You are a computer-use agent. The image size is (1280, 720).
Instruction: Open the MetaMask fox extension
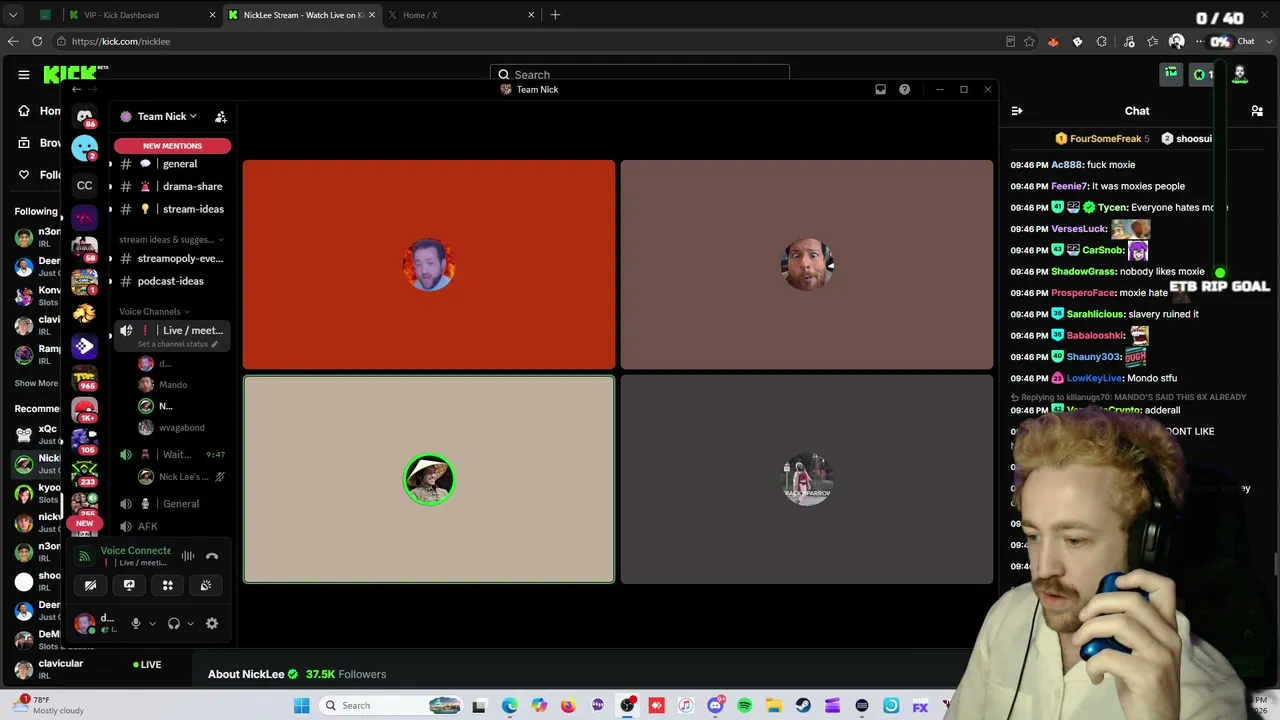1053,41
